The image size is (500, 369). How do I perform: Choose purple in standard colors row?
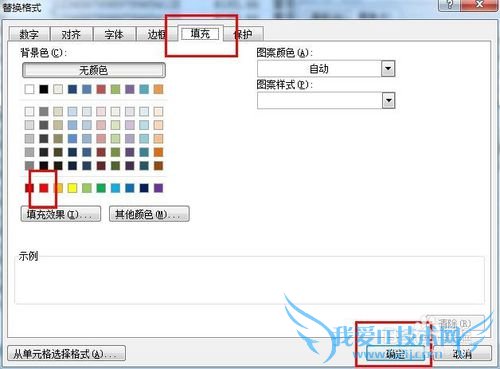coord(158,188)
